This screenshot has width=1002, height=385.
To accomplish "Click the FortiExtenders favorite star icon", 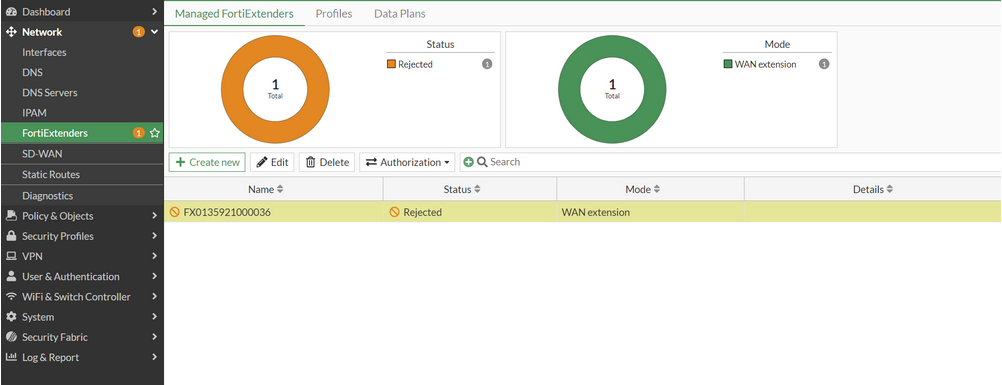I will [x=154, y=134].
